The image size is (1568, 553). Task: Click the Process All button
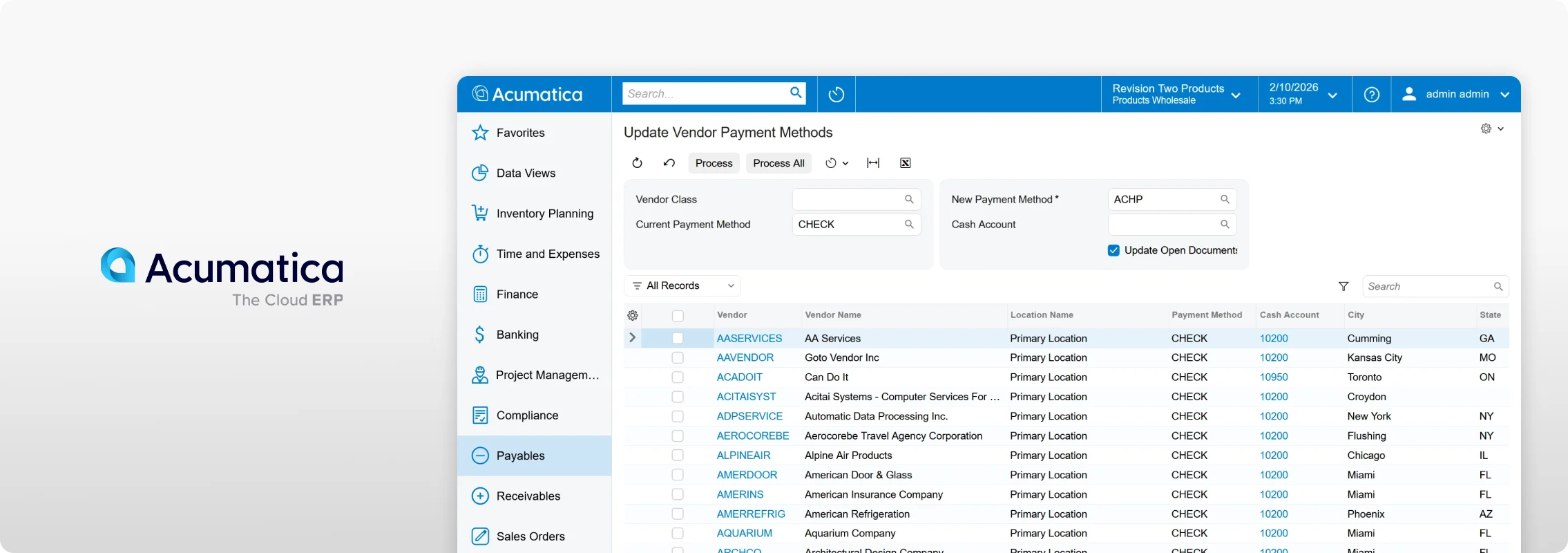(x=778, y=163)
